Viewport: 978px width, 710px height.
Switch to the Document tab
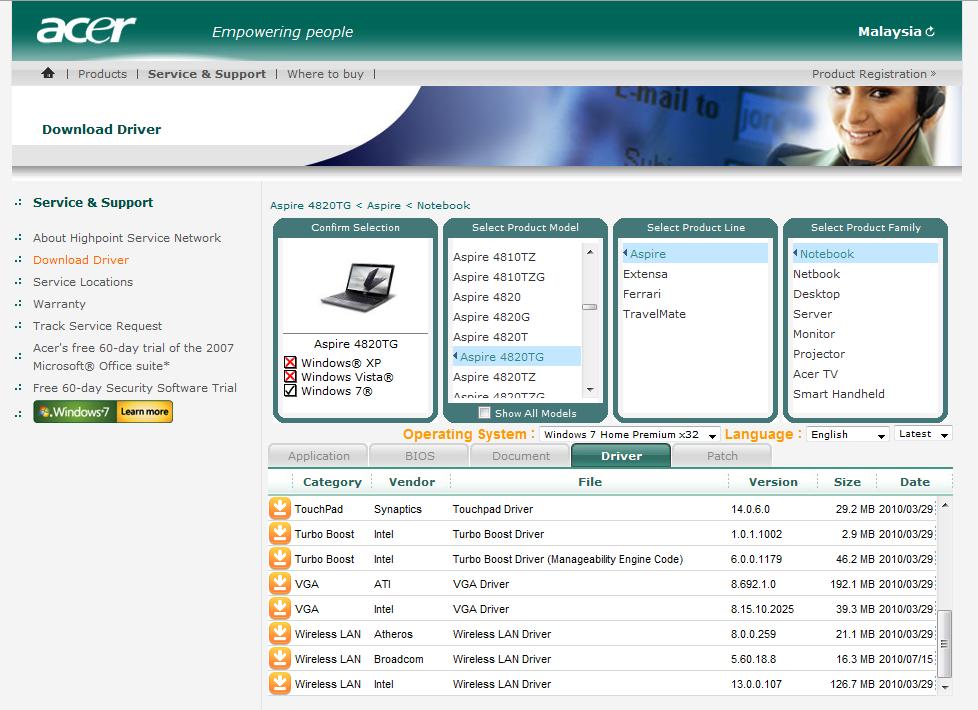click(520, 455)
